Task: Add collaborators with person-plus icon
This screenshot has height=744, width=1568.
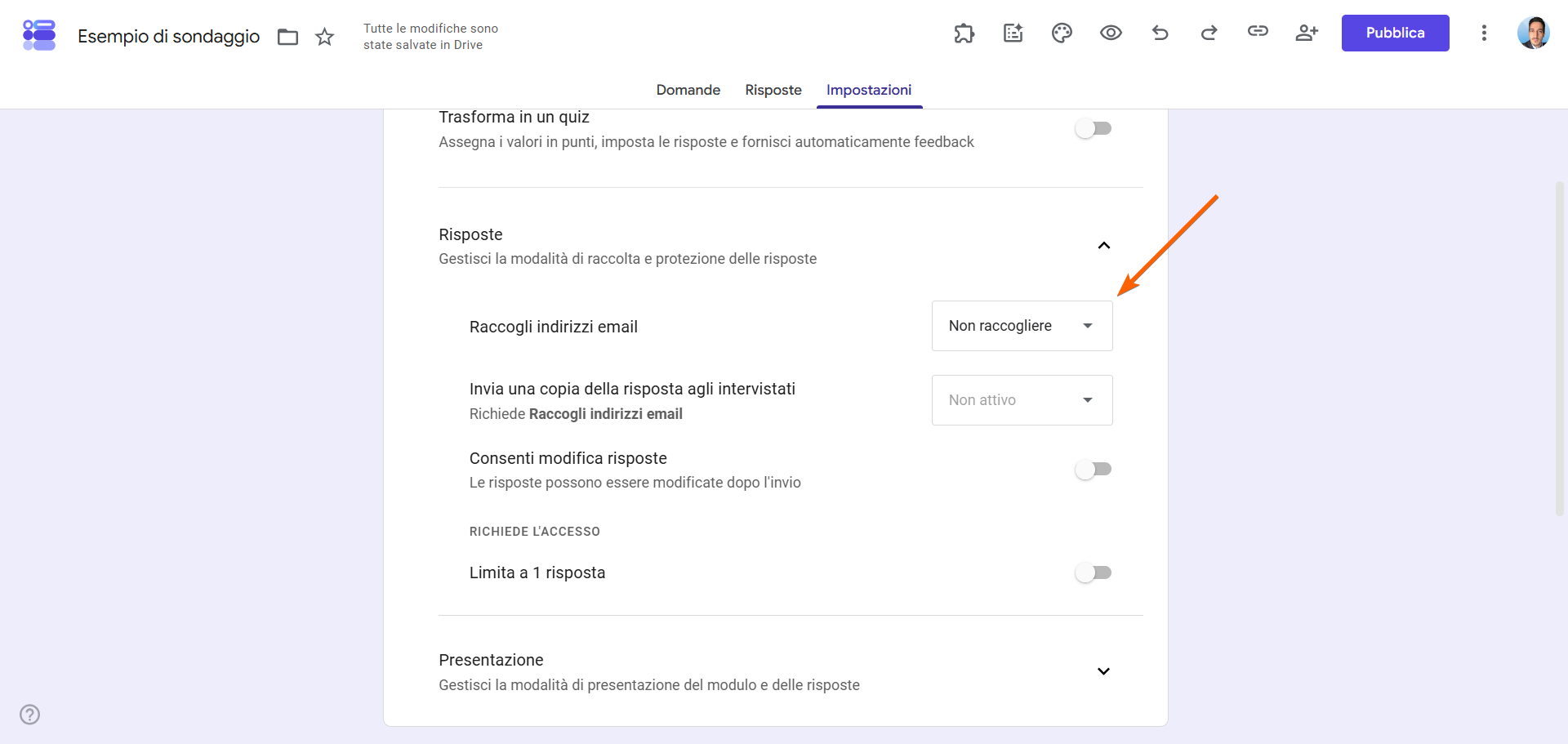Action: click(1307, 33)
